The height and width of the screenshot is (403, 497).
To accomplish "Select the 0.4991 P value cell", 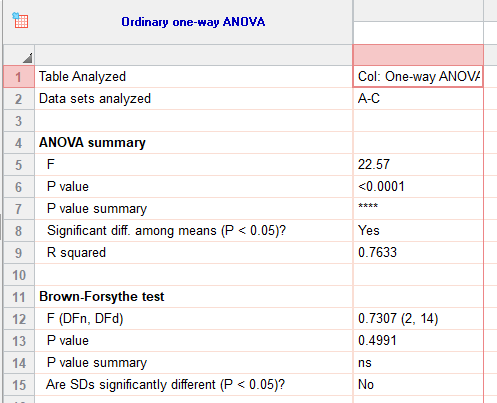I will point(418,341).
